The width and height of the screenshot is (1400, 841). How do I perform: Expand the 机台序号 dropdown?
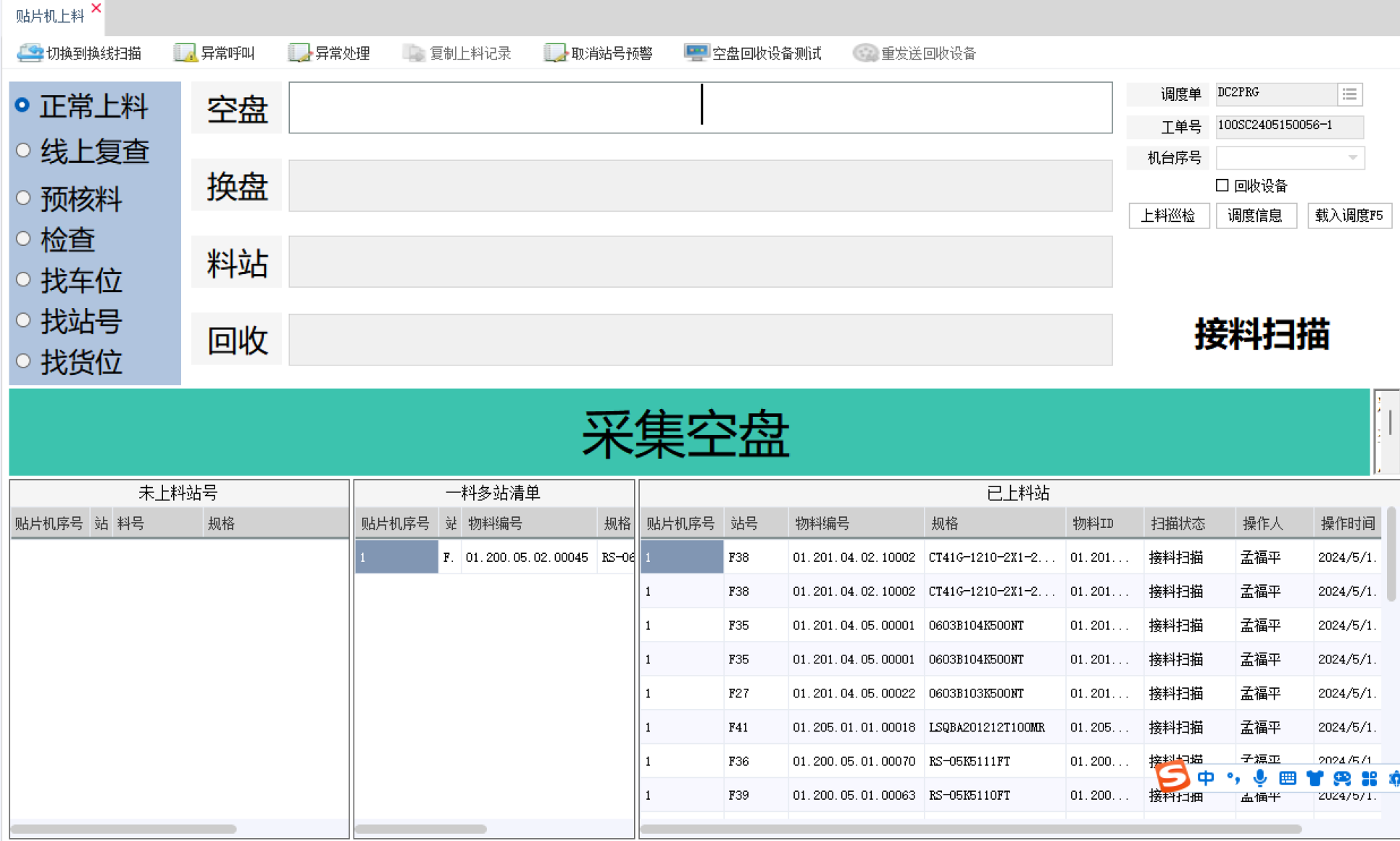tap(1352, 157)
